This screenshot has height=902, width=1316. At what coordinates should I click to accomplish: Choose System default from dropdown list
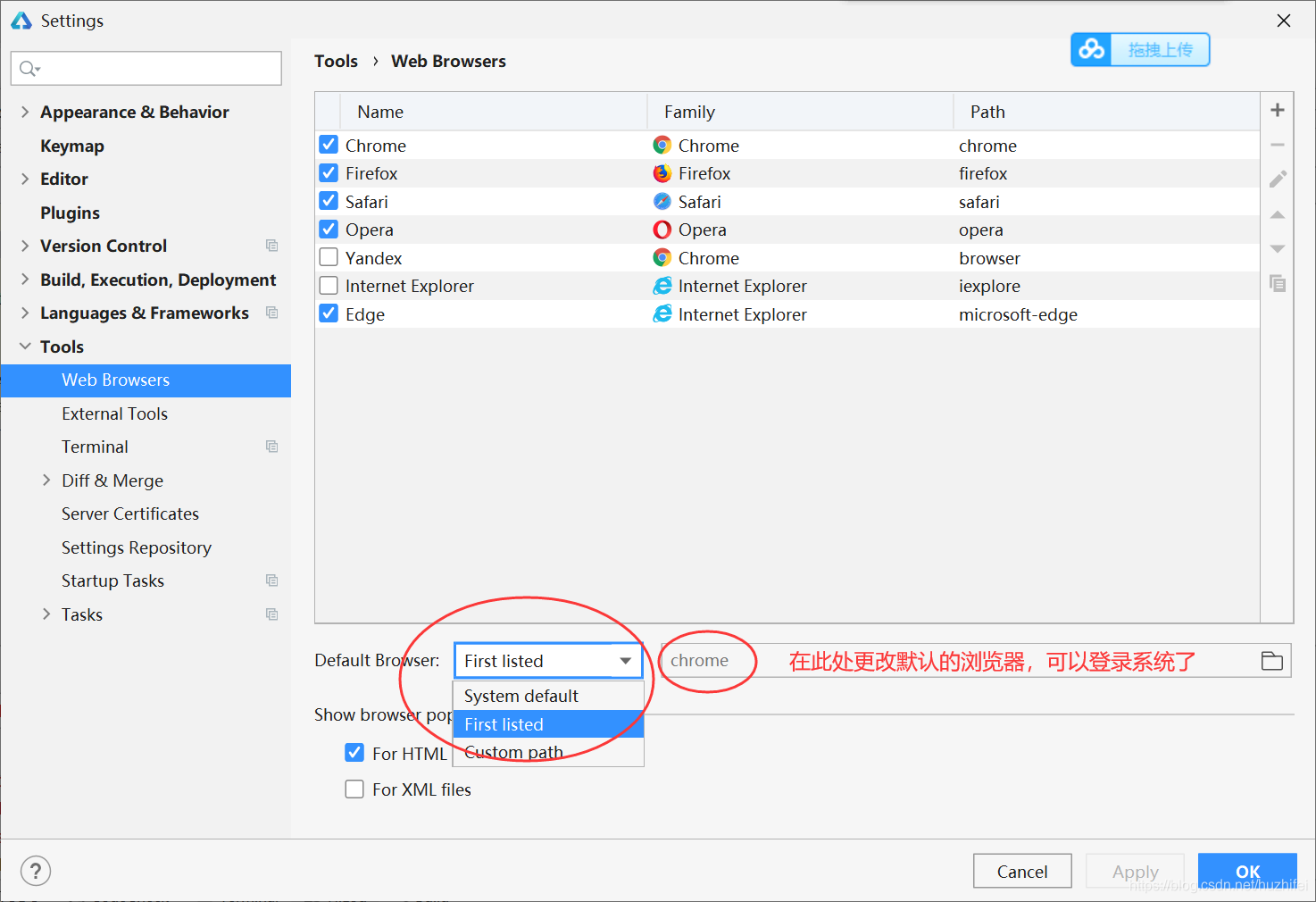[548, 696]
